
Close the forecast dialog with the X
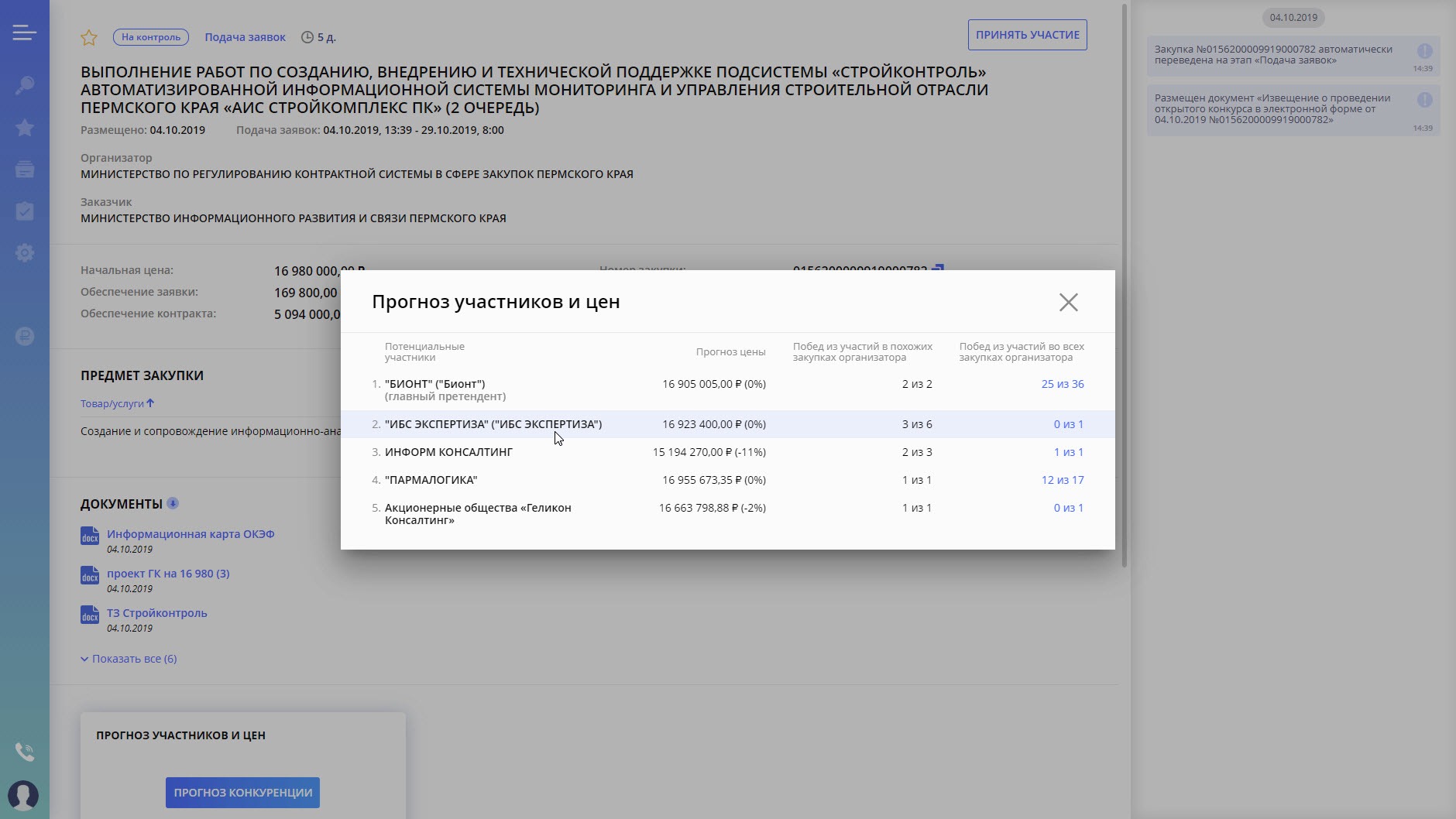(x=1069, y=302)
